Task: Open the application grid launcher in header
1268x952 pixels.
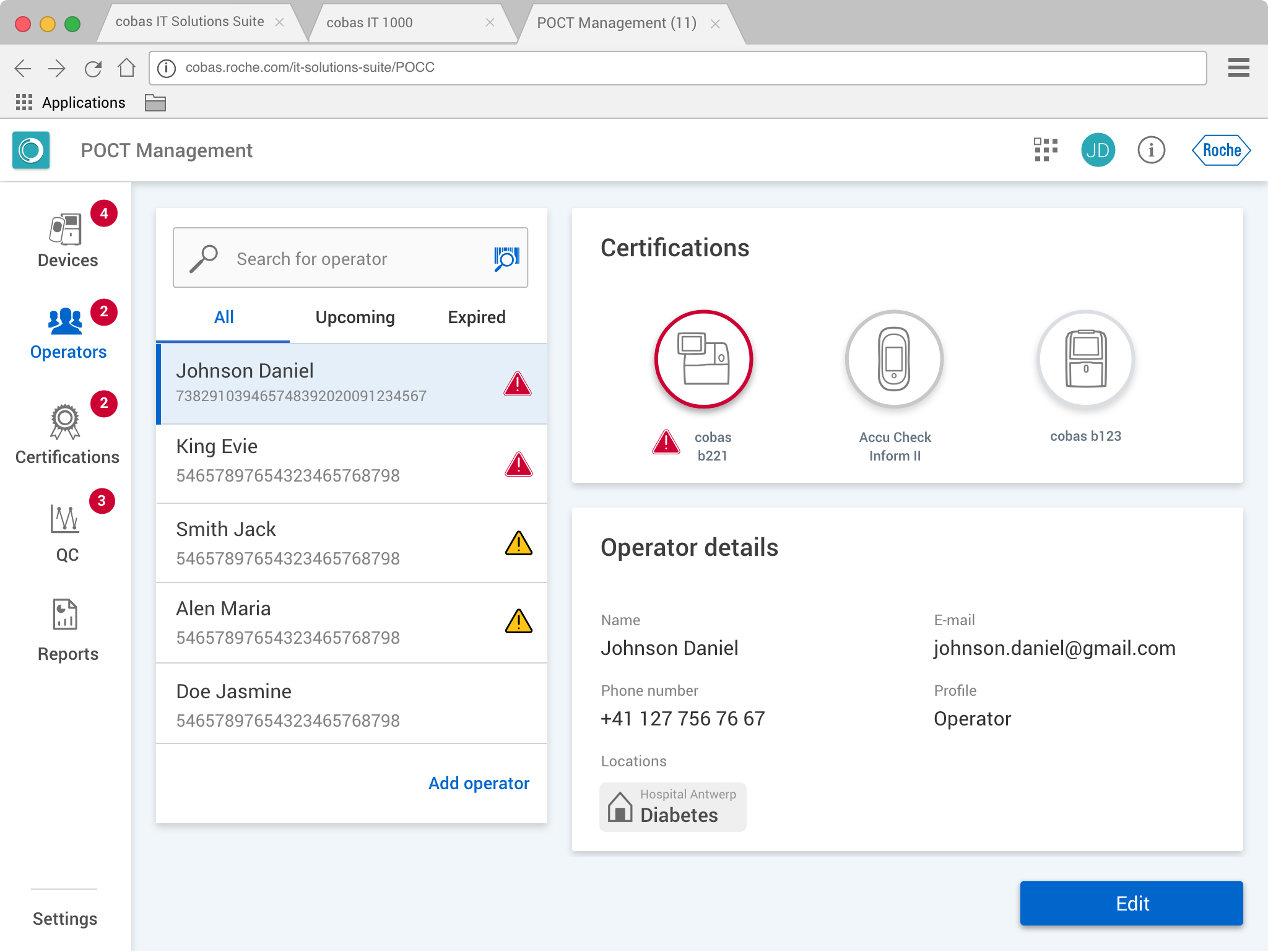Action: click(x=1046, y=150)
